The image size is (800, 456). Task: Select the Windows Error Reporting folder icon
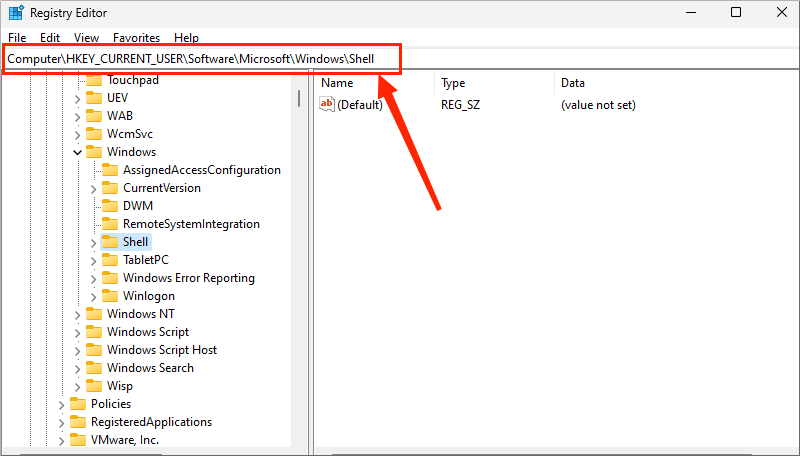(110, 278)
